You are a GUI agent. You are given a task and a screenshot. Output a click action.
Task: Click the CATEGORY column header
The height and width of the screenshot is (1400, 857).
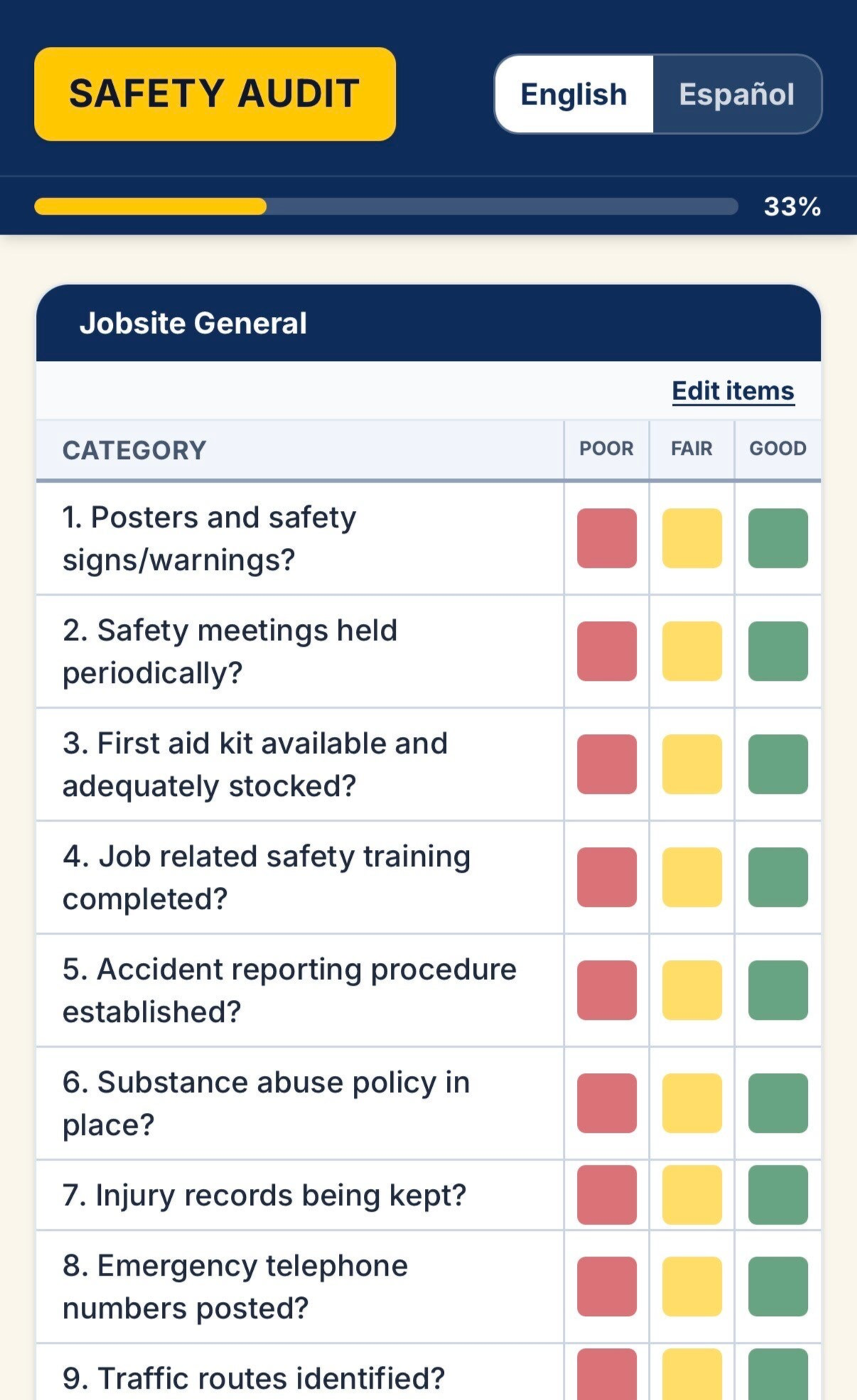tap(134, 450)
